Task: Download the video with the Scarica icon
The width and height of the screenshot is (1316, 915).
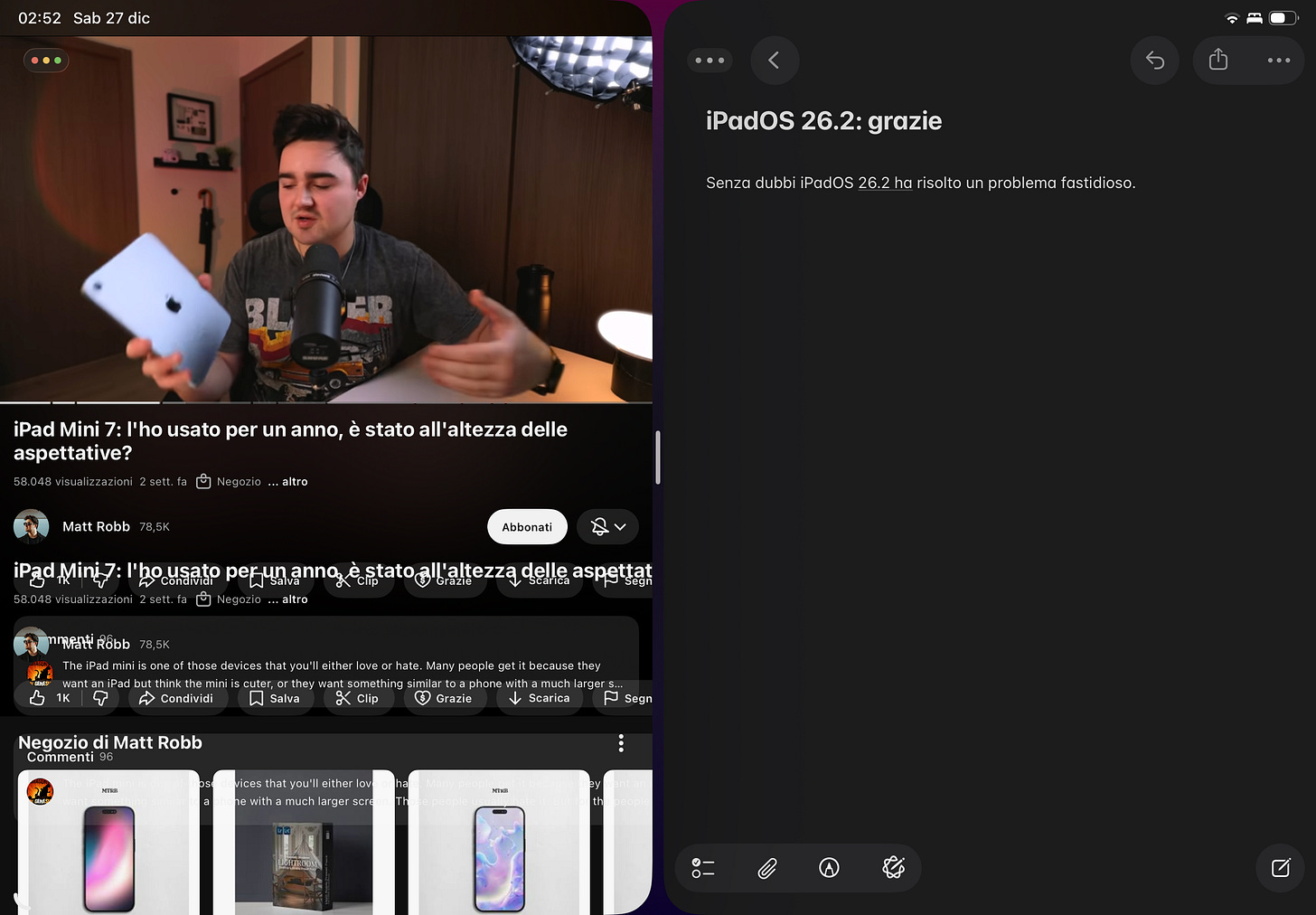Action: coord(540,698)
